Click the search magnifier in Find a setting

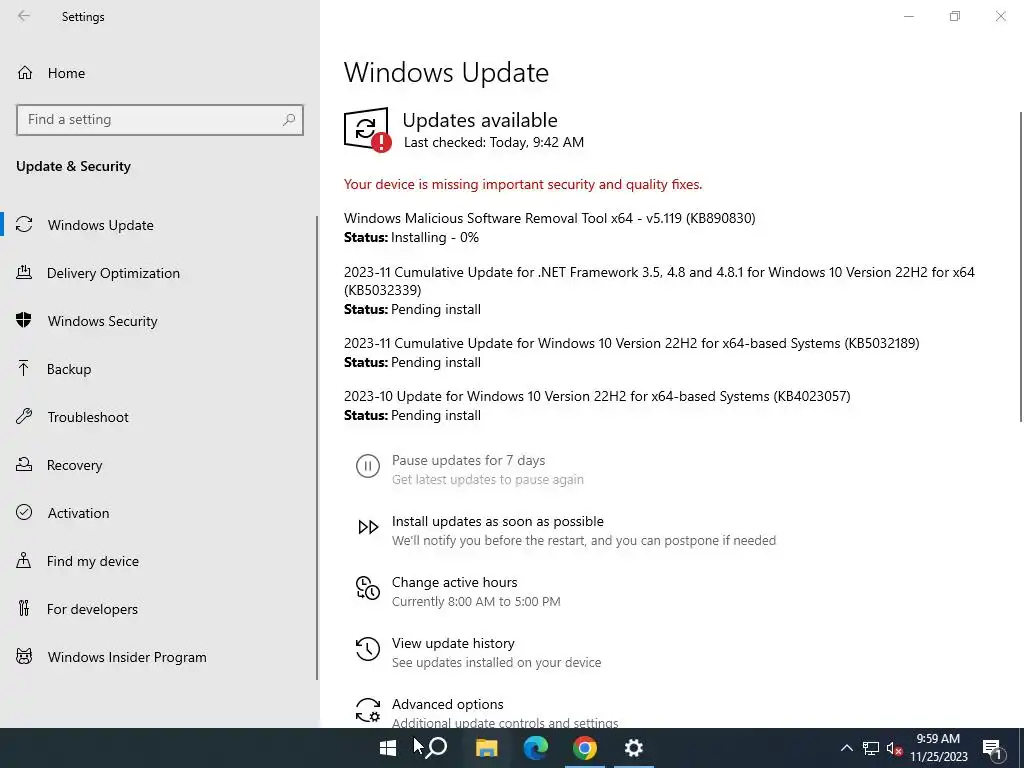coord(289,120)
